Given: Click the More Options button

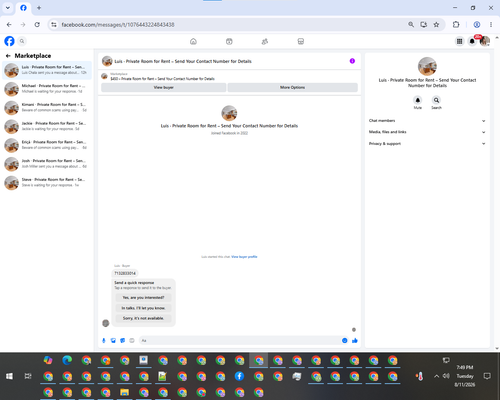Looking at the screenshot, I should coord(293,87).
